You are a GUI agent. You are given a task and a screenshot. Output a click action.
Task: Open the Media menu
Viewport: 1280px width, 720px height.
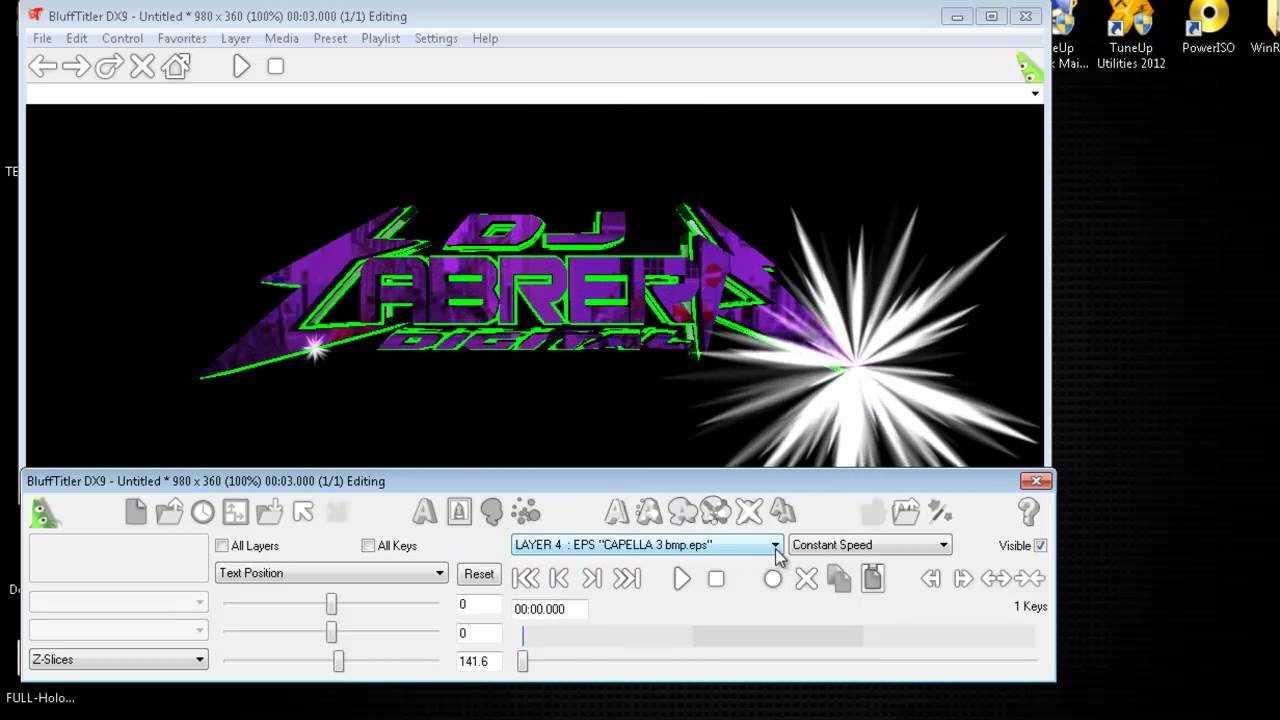coord(282,38)
